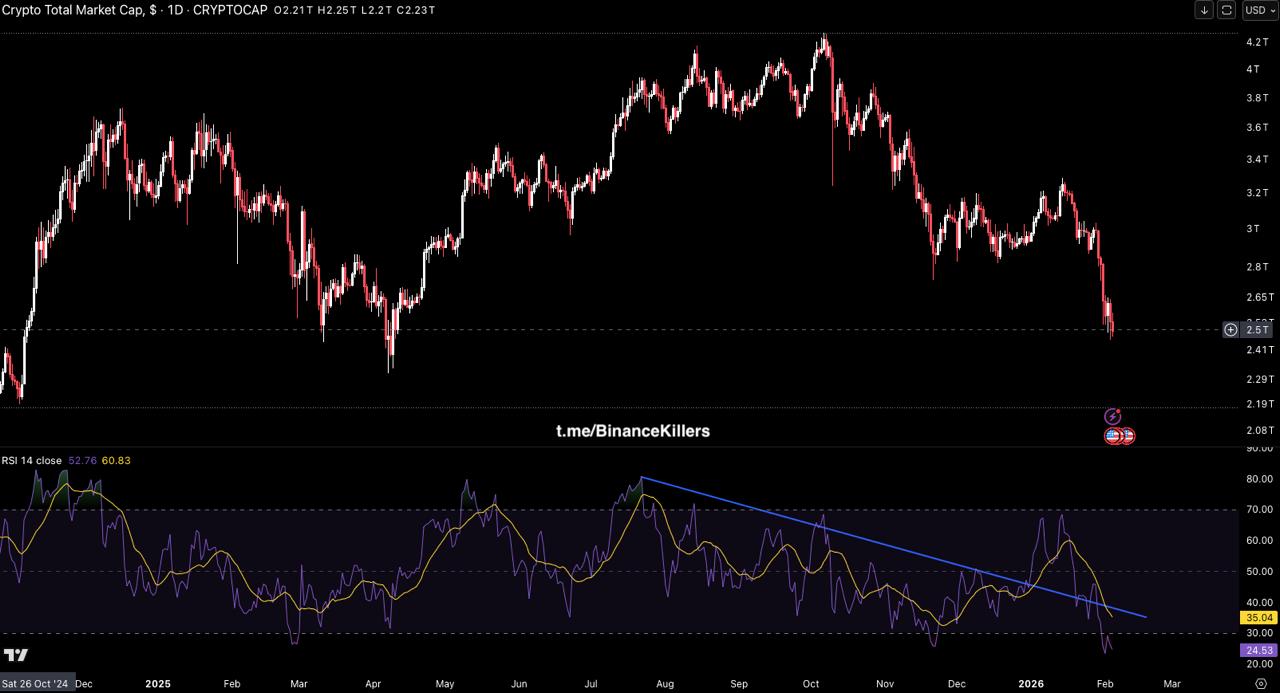Click the TradingView logo

tap(15, 656)
